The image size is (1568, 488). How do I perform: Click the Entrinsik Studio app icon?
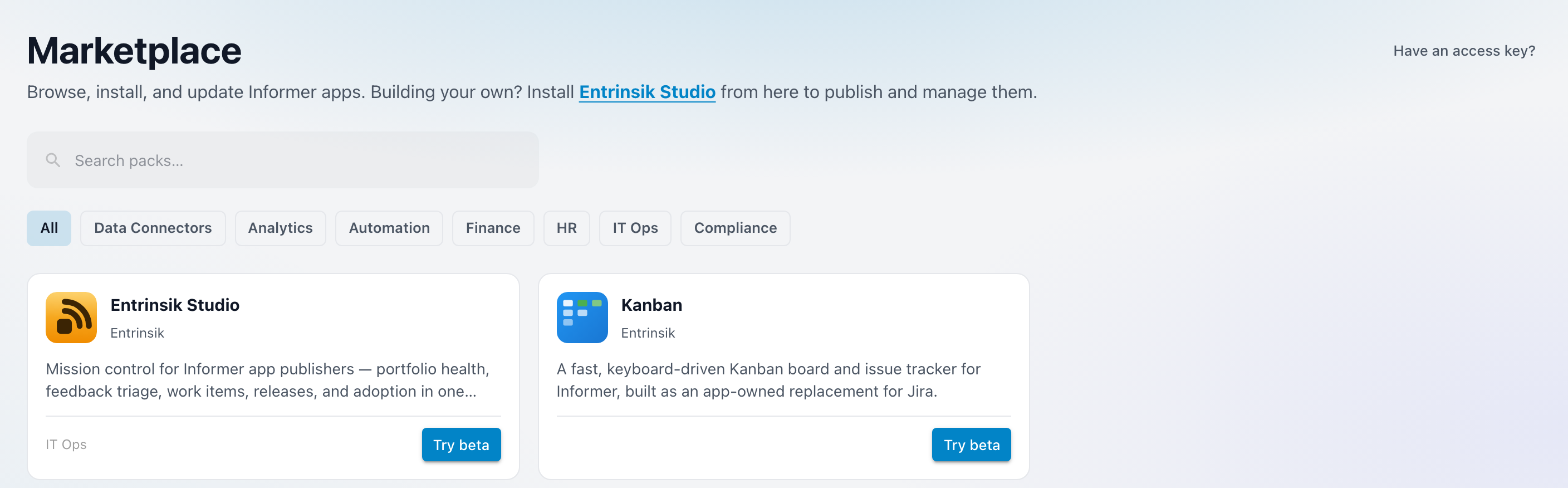point(71,318)
